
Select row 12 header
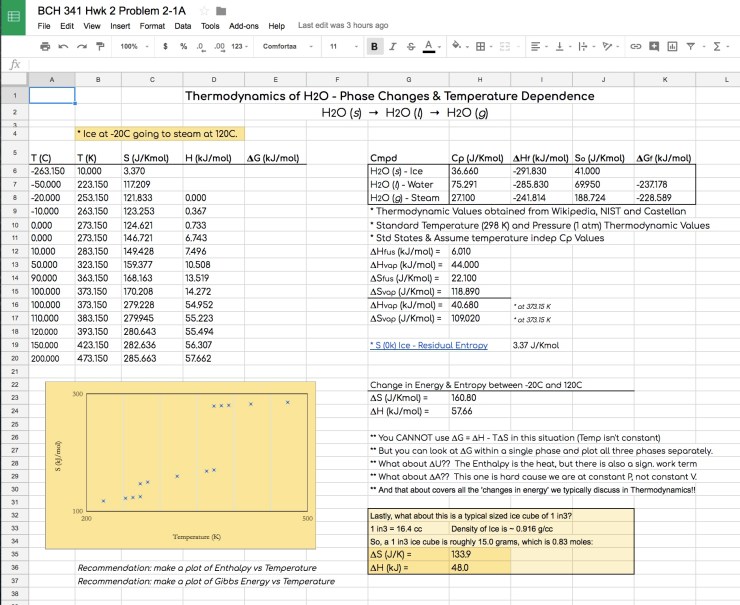click(x=15, y=252)
